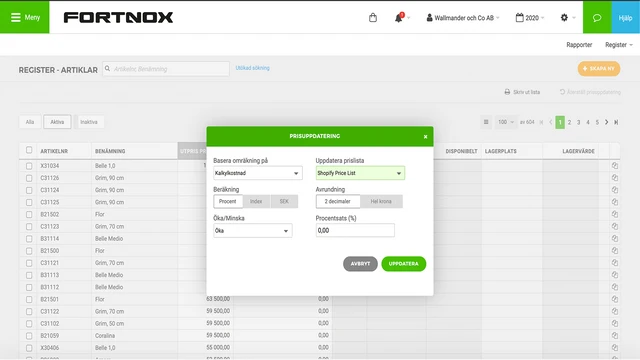Screen dimensions: 640x360
Task: Click copy icon for row C31122
Action: [x=615, y=311]
